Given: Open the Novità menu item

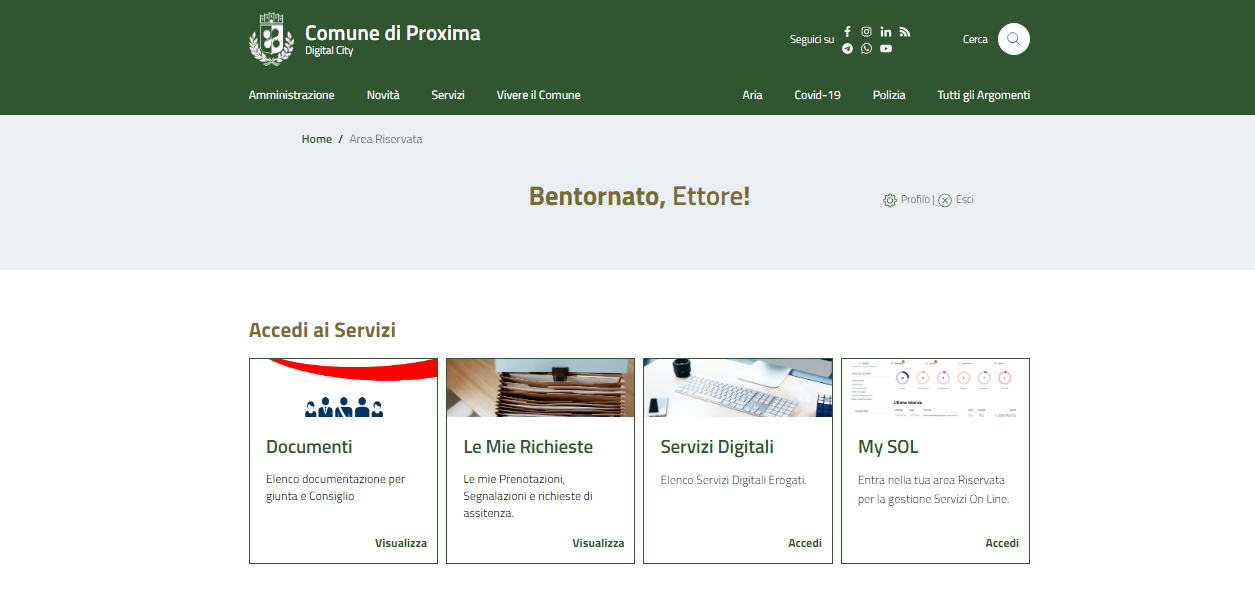Looking at the screenshot, I should [x=383, y=95].
